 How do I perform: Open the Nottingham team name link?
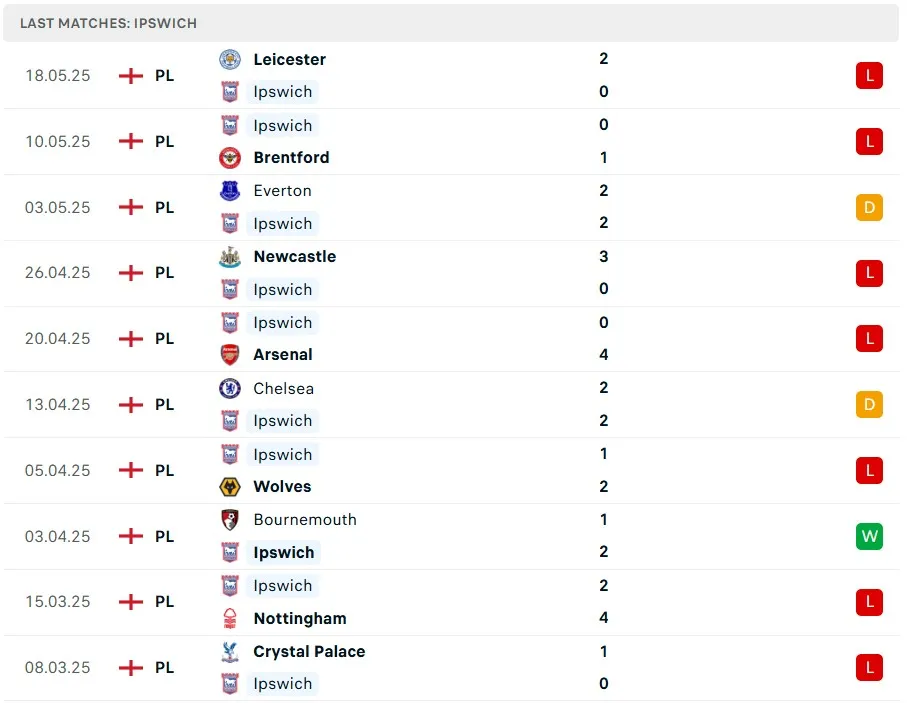pos(299,619)
